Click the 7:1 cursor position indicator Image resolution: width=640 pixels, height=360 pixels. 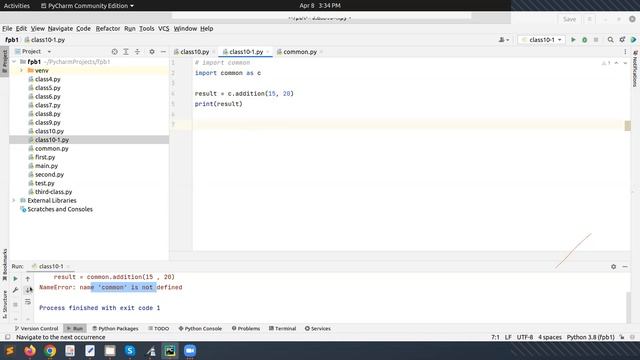coord(495,337)
